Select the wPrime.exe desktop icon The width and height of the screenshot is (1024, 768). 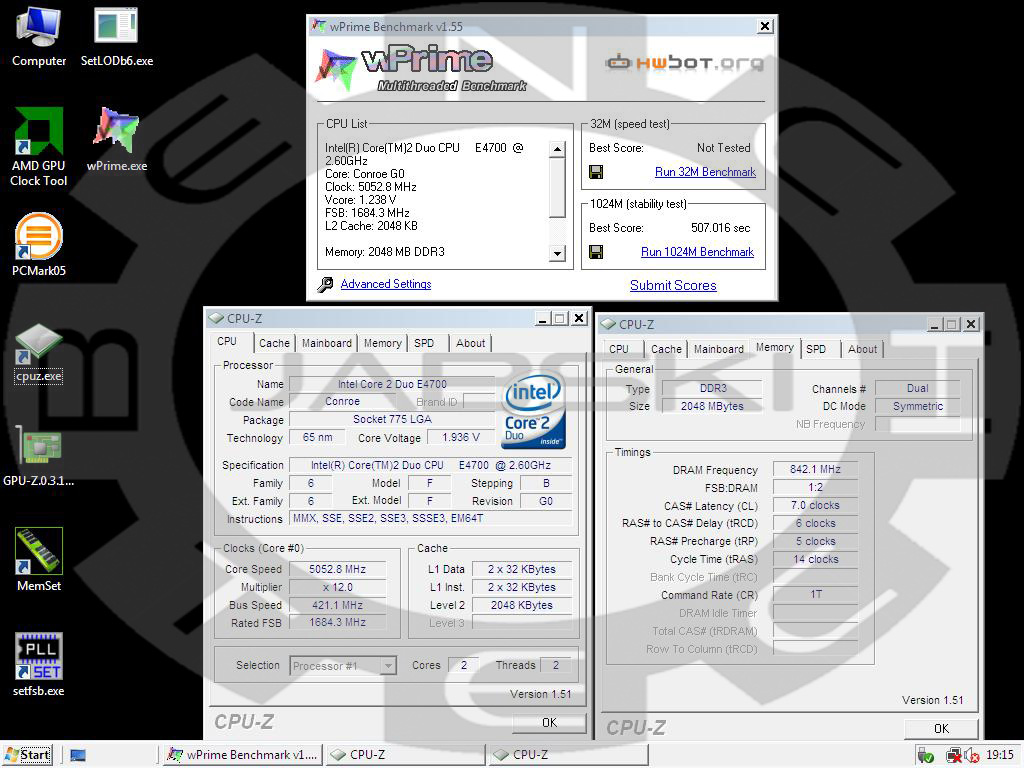116,139
